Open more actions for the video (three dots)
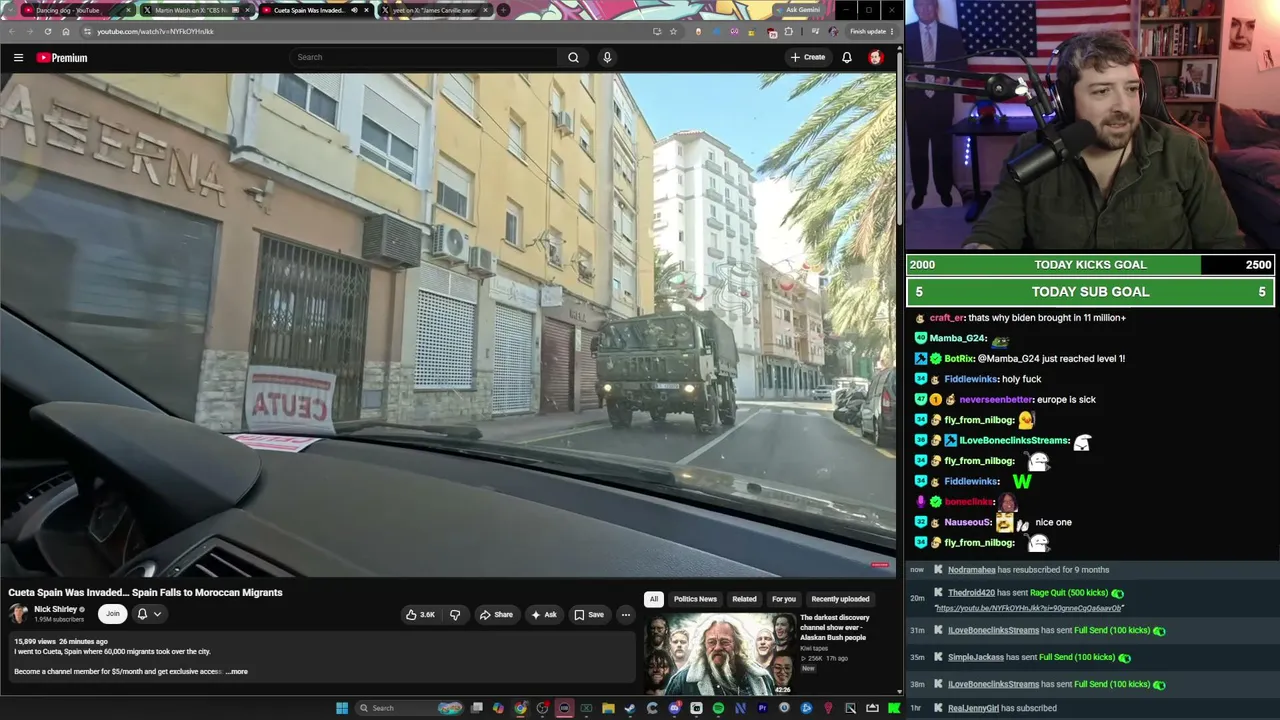Screen dimensions: 1280x720 [625, 614]
